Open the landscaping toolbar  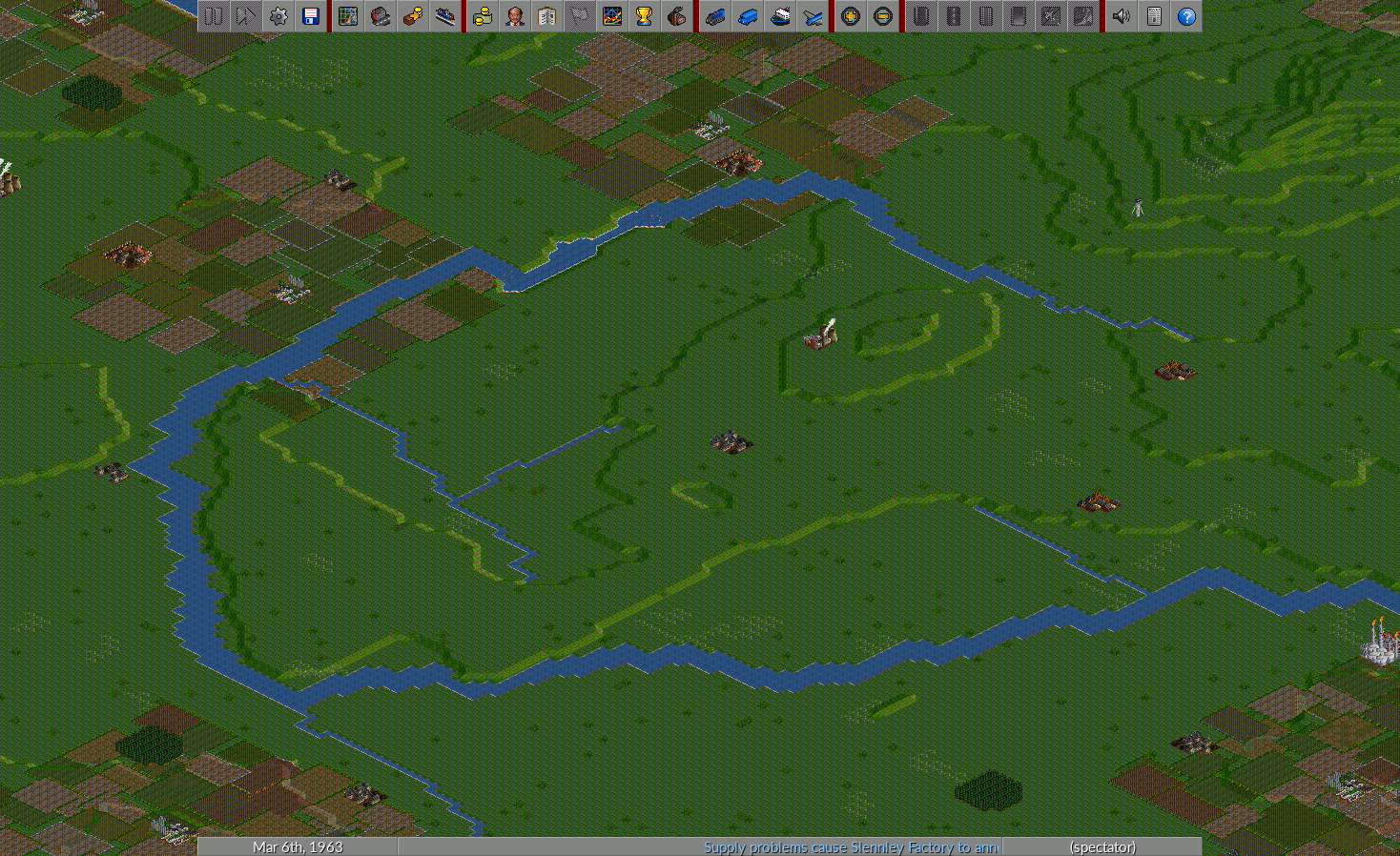pos(1082,16)
